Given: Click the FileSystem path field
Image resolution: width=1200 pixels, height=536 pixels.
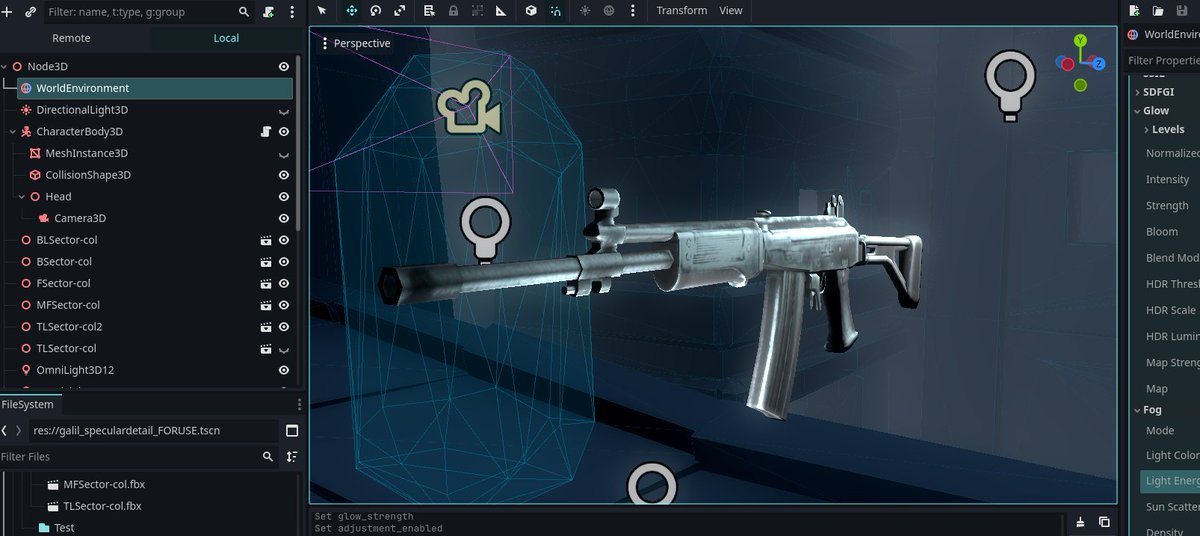Looking at the screenshot, I should (x=153, y=431).
